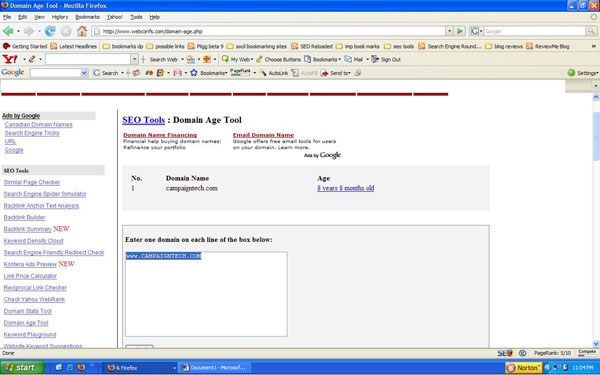Open the possible links bookmark folder
600x375 pixels.
click(x=165, y=46)
